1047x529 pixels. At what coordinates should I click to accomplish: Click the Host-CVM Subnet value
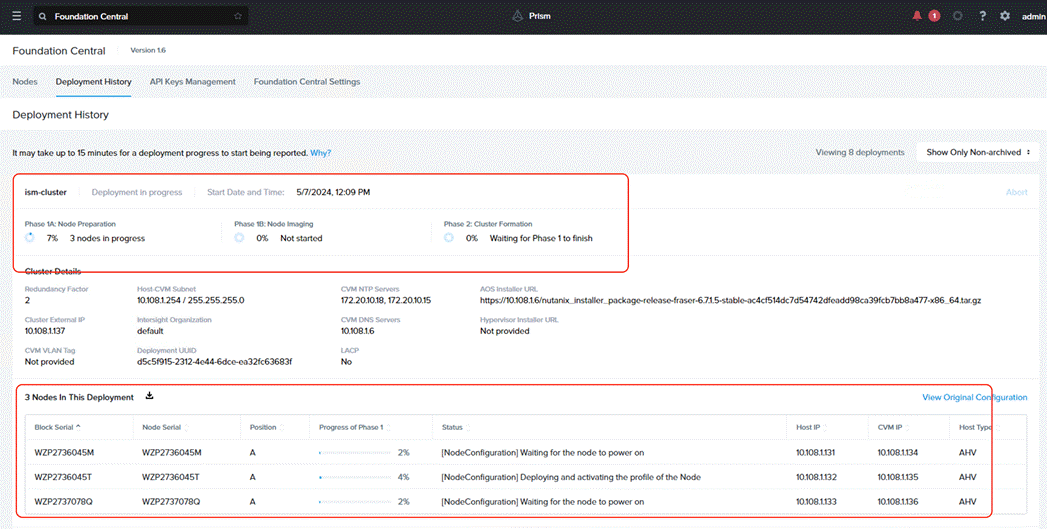[190, 301]
